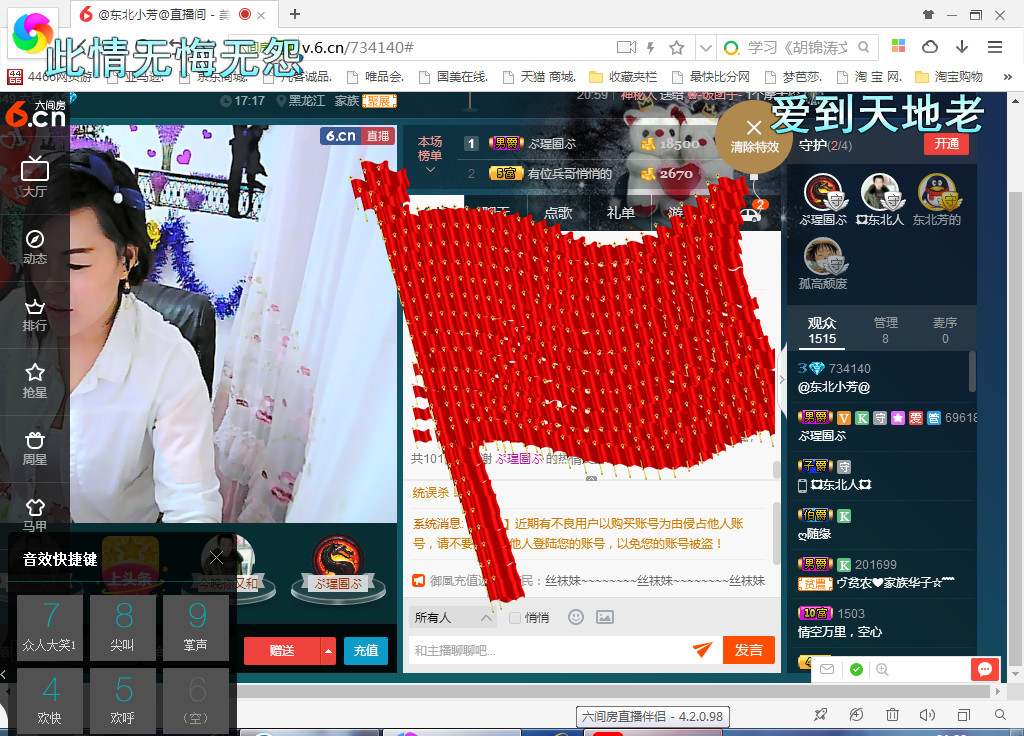Click the status bar search magnifier
Screen dimensions: 1024x736
click(x=1000, y=715)
